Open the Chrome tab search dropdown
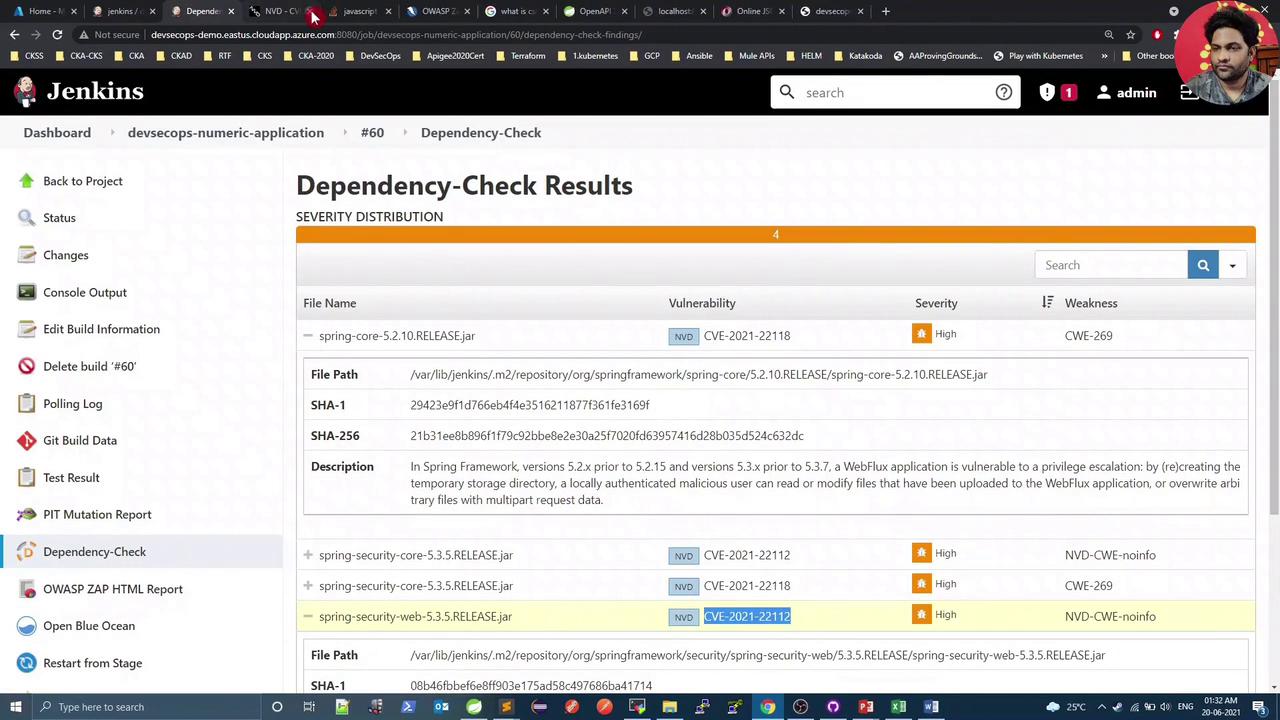The height and width of the screenshot is (720, 1280). [x=1174, y=11]
